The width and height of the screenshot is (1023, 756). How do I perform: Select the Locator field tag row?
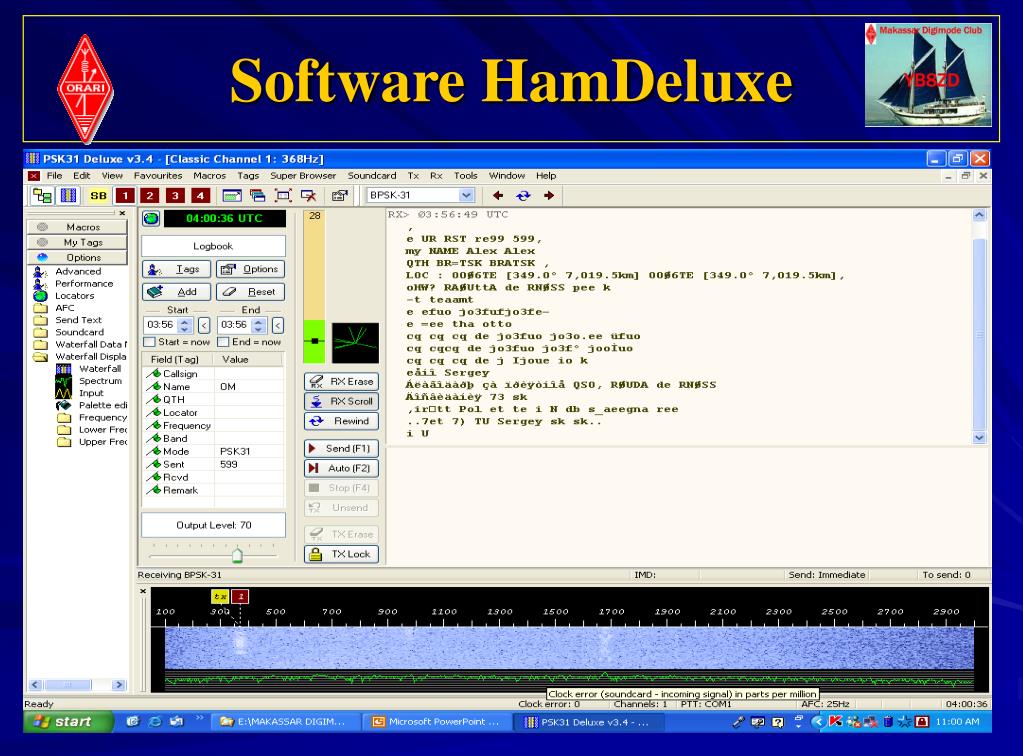213,412
